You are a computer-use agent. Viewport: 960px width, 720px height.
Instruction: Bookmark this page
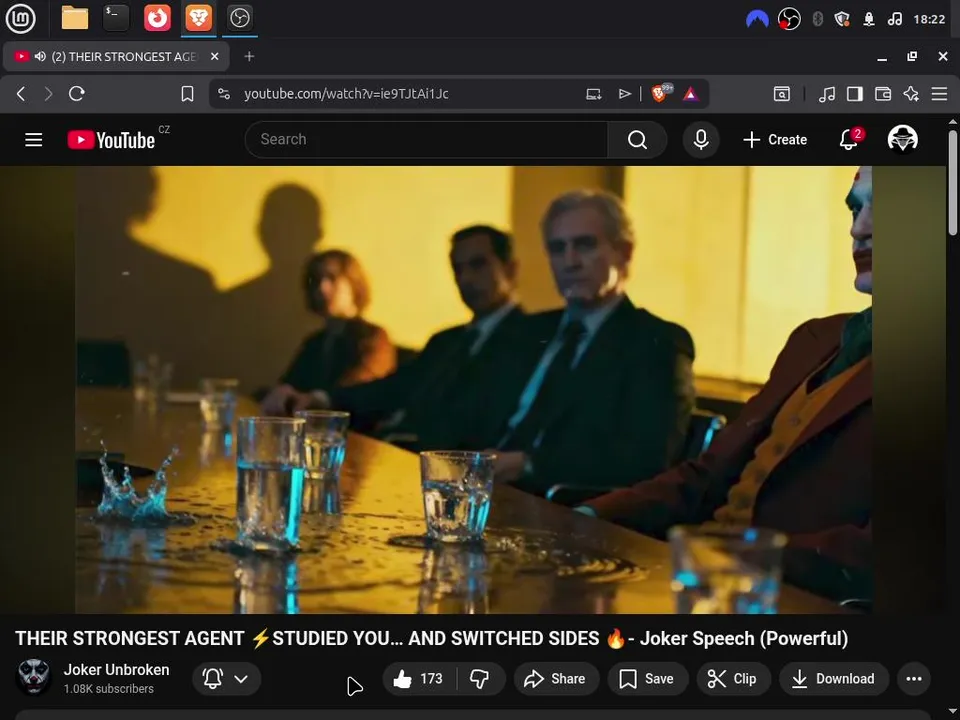187,94
